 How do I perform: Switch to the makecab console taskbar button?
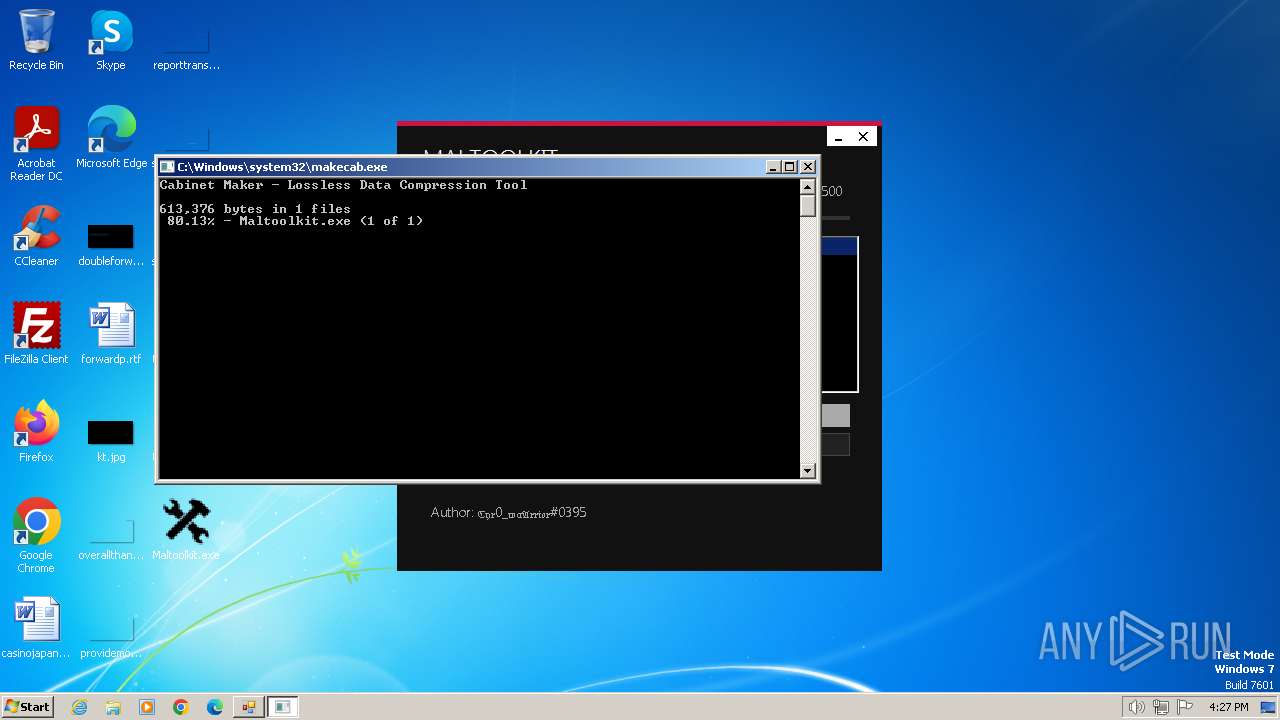[x=283, y=707]
